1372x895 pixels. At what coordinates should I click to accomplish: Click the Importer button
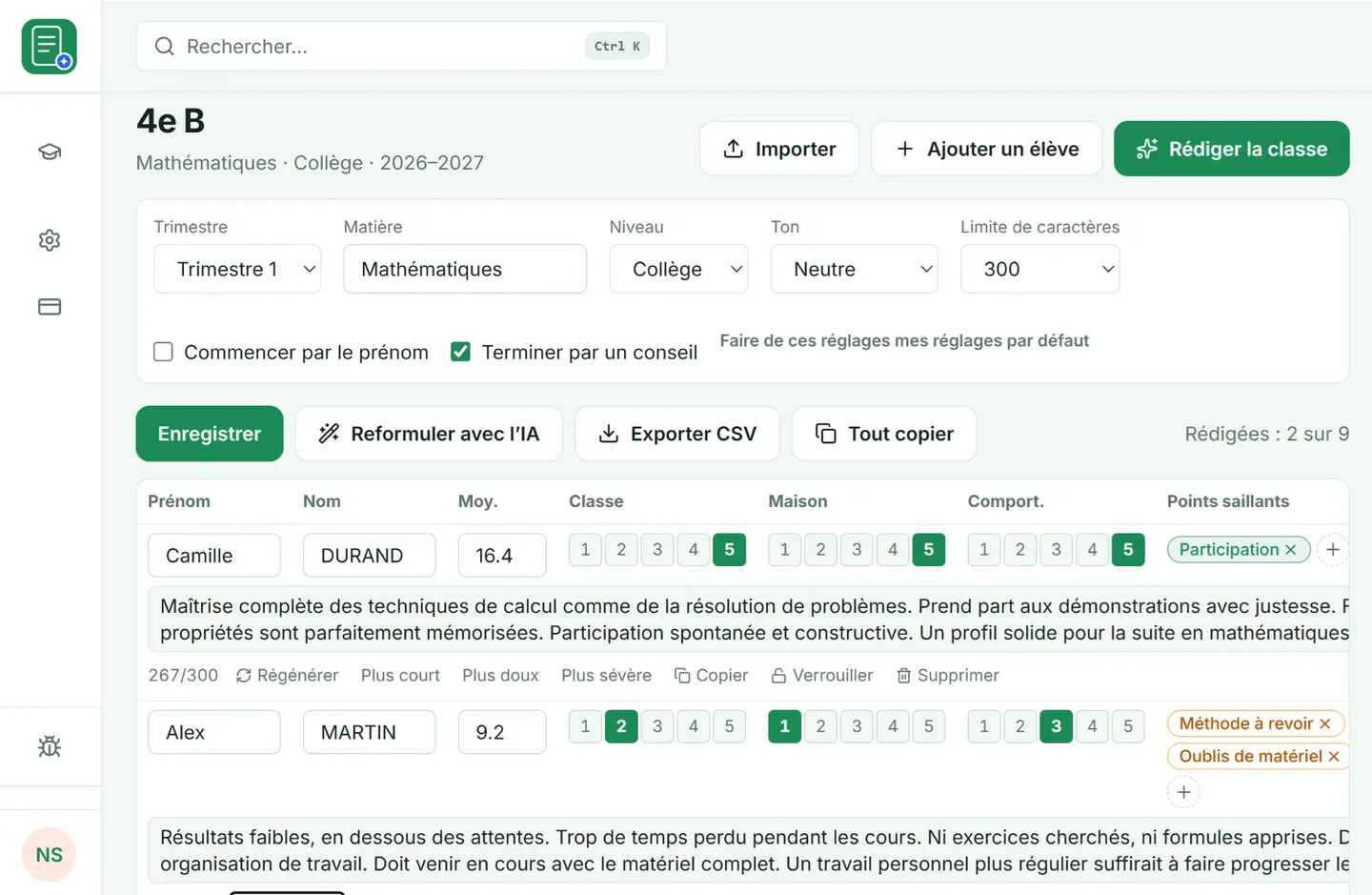(779, 149)
